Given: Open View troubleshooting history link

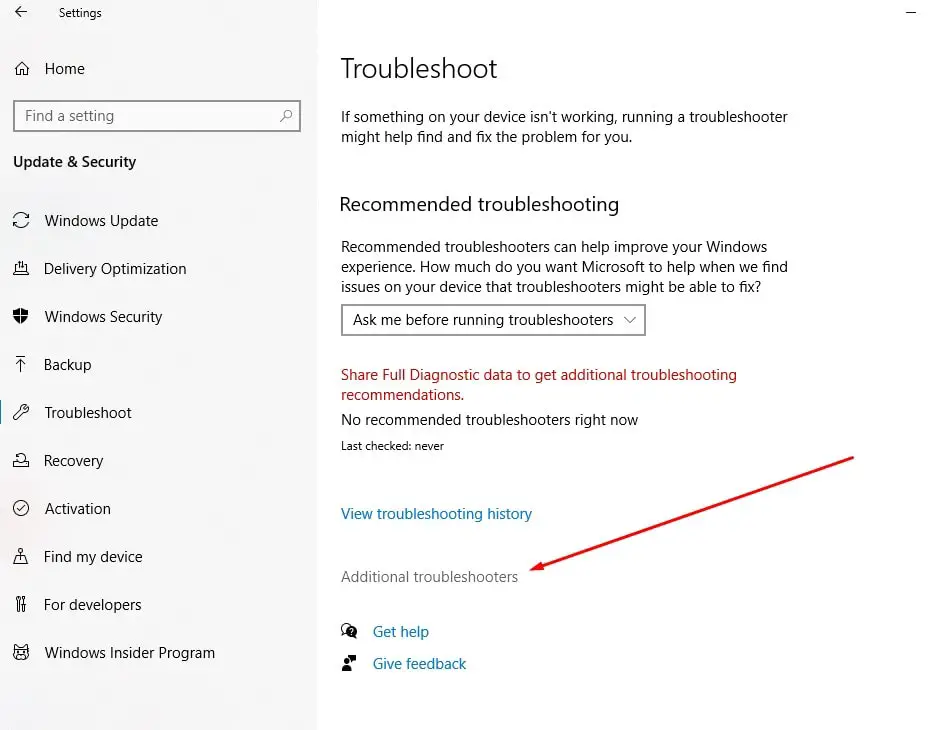Looking at the screenshot, I should click(436, 514).
